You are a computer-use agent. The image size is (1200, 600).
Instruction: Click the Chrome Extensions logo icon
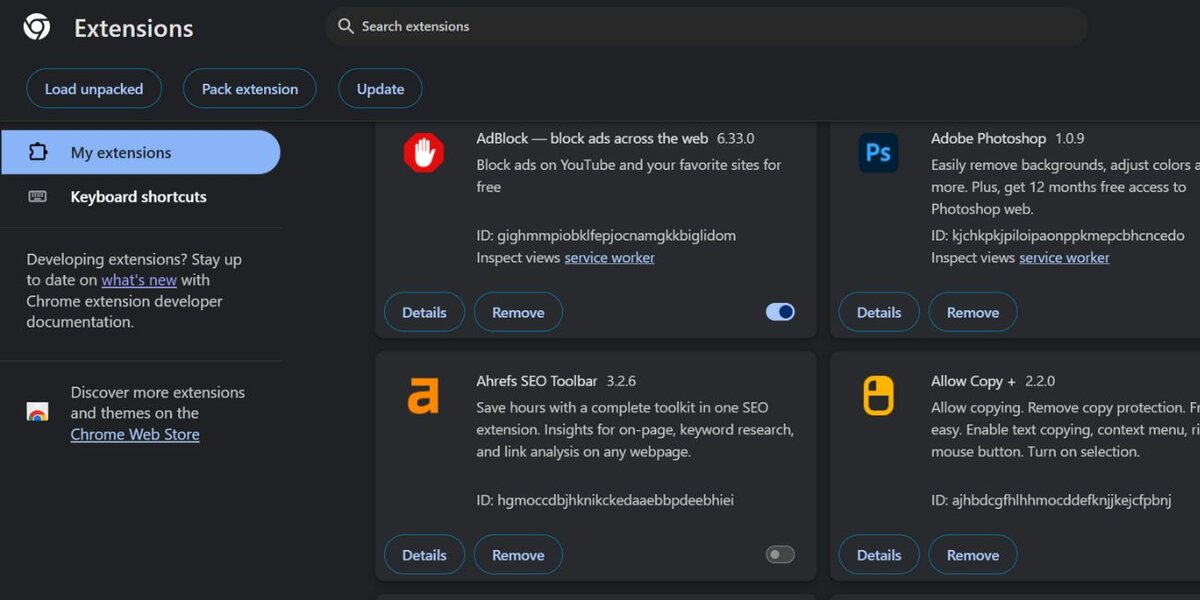pyautogui.click(x=36, y=27)
